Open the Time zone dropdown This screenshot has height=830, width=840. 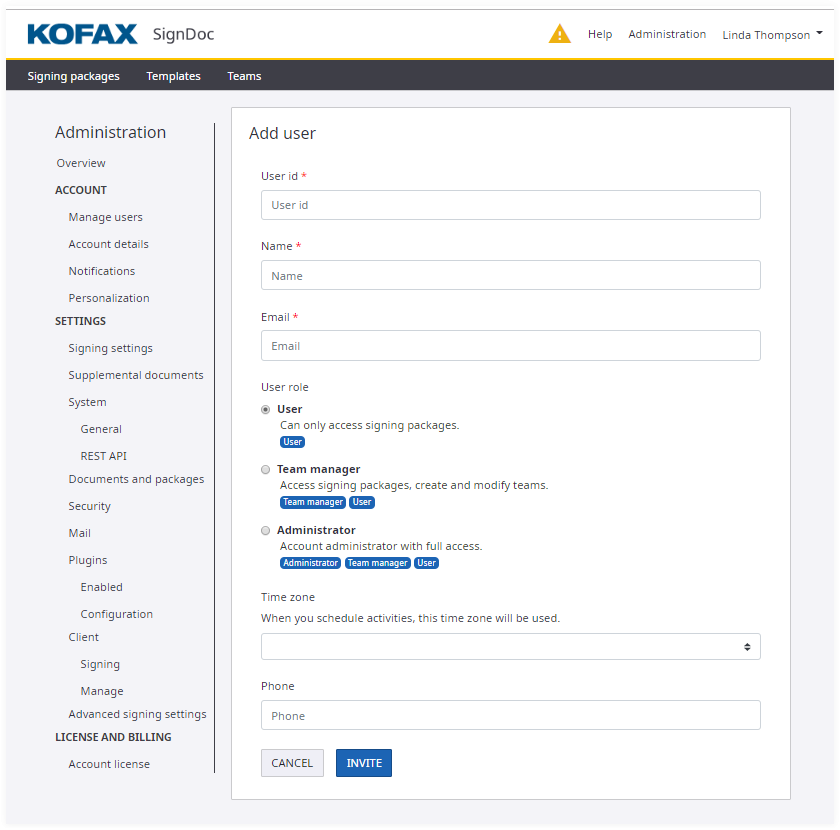click(510, 646)
